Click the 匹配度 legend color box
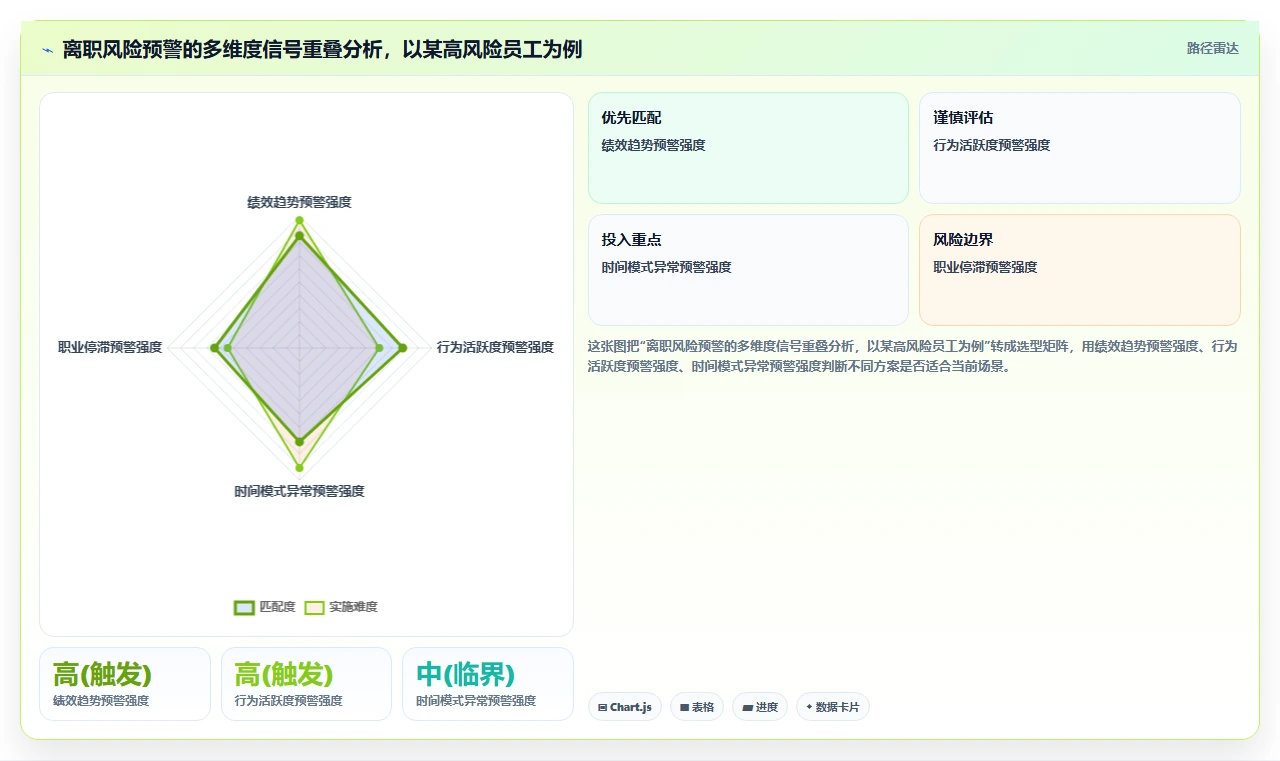1280x761 pixels. (244, 607)
